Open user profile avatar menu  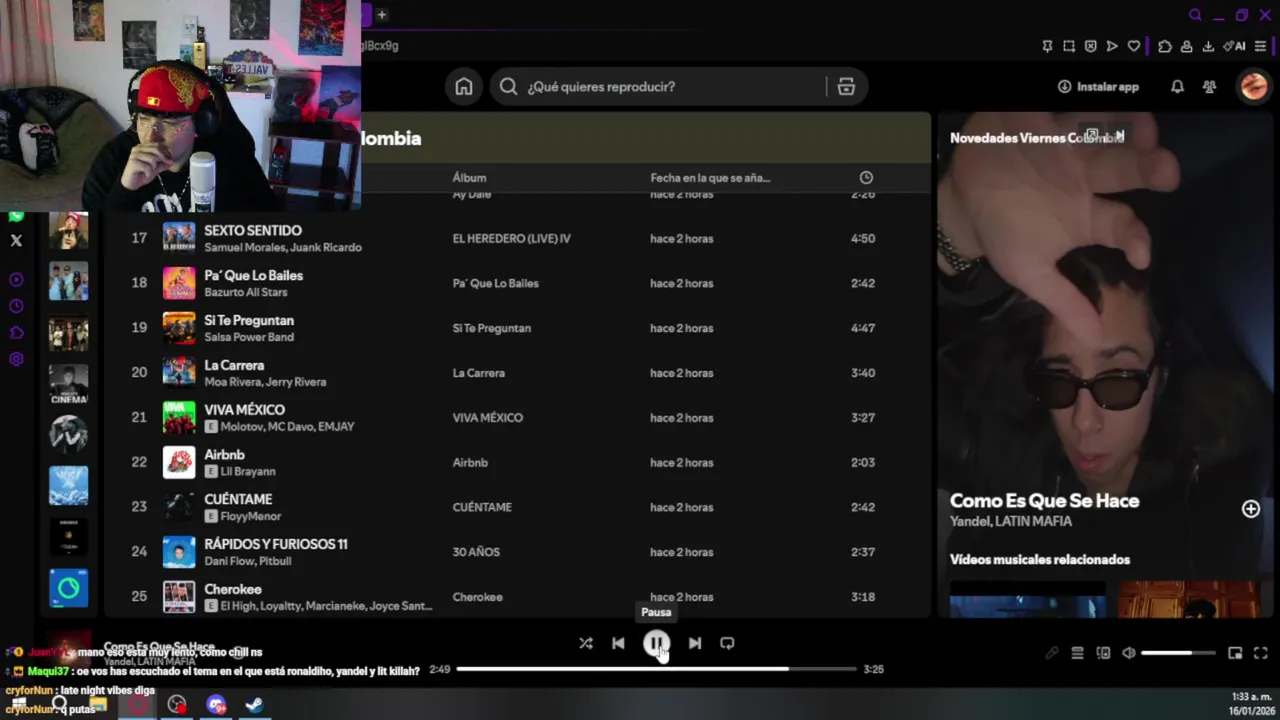click(1253, 87)
